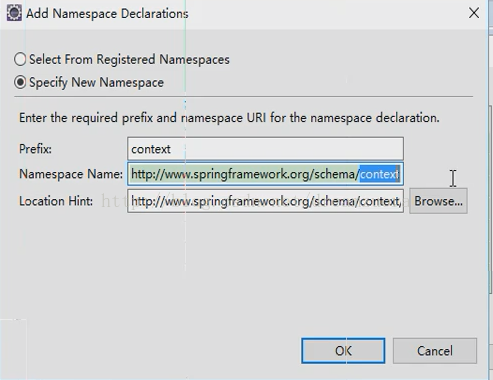The height and width of the screenshot is (380, 493).
Task: Click the 'Add Namespace Declarations' title text
Action: point(107,14)
